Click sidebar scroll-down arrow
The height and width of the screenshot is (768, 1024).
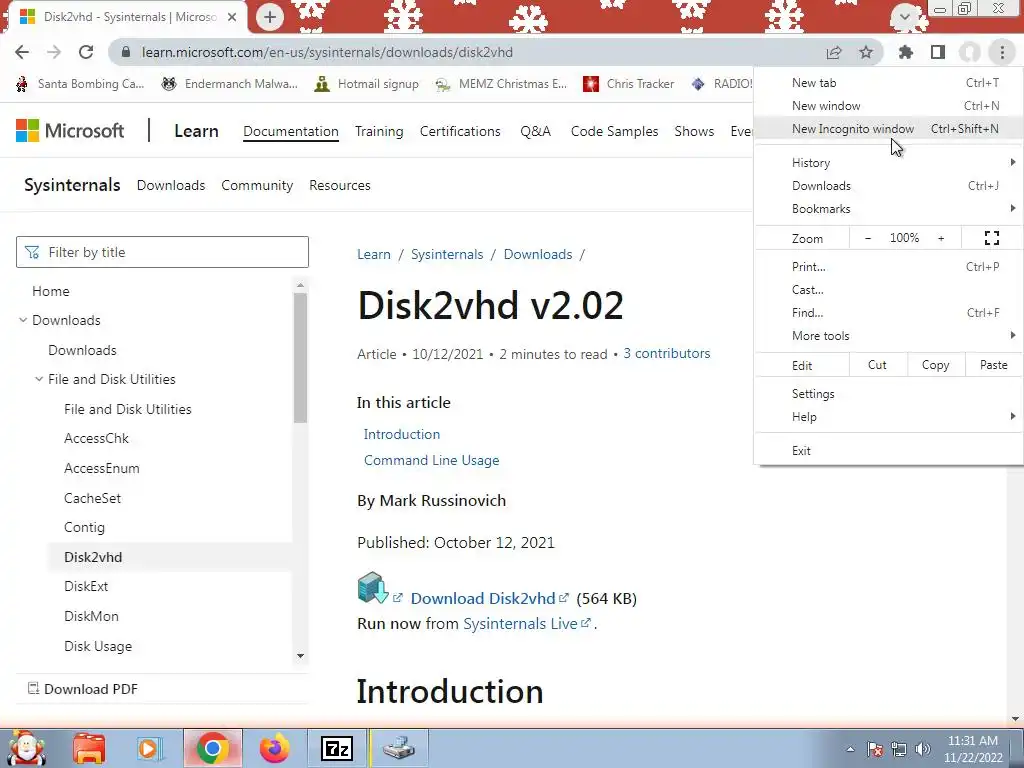pos(300,656)
